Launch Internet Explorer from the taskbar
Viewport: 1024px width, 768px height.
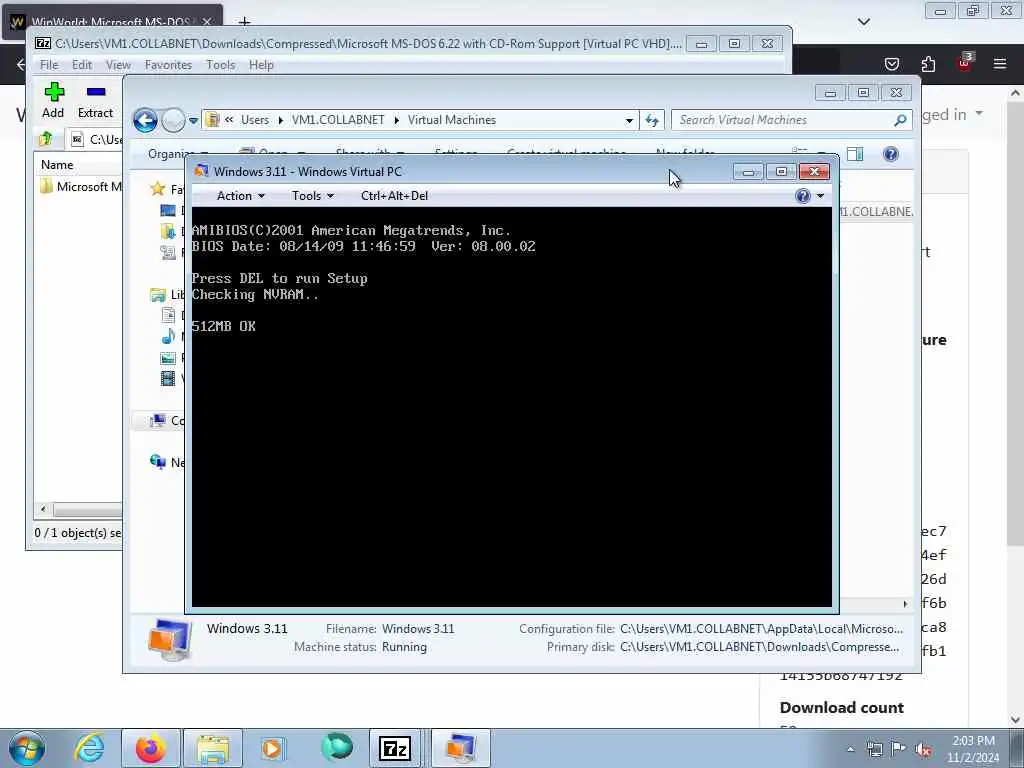[x=89, y=748]
